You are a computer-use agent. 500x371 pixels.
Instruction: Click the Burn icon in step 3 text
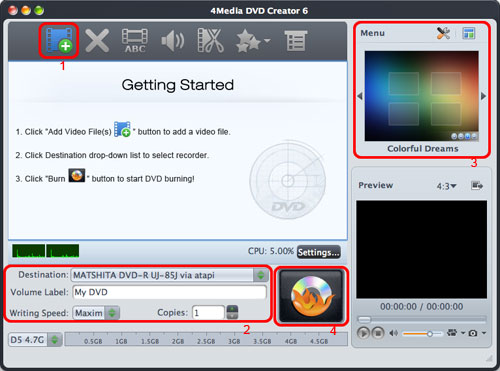pyautogui.click(x=77, y=175)
